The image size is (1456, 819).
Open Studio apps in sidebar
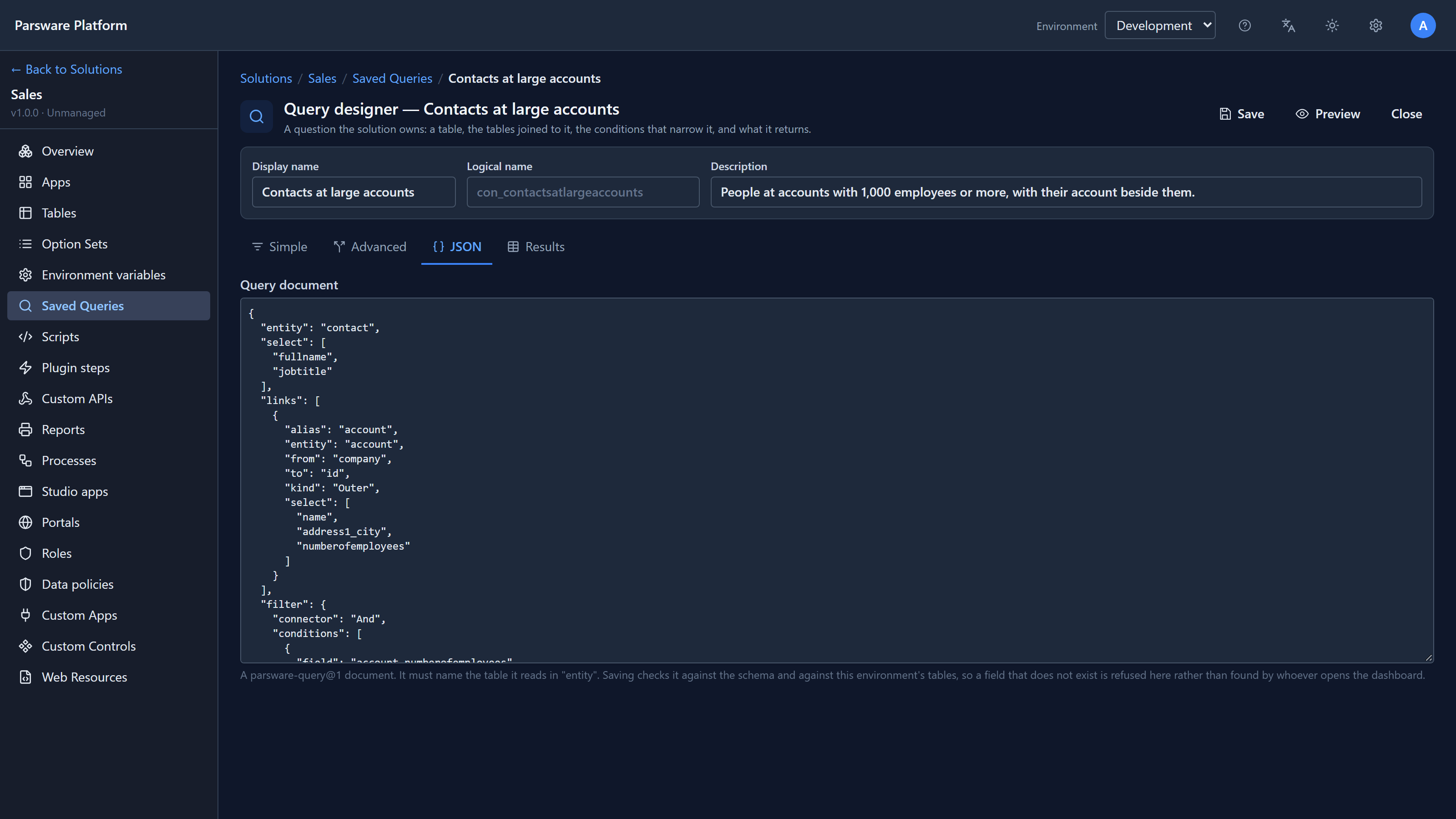point(109,492)
